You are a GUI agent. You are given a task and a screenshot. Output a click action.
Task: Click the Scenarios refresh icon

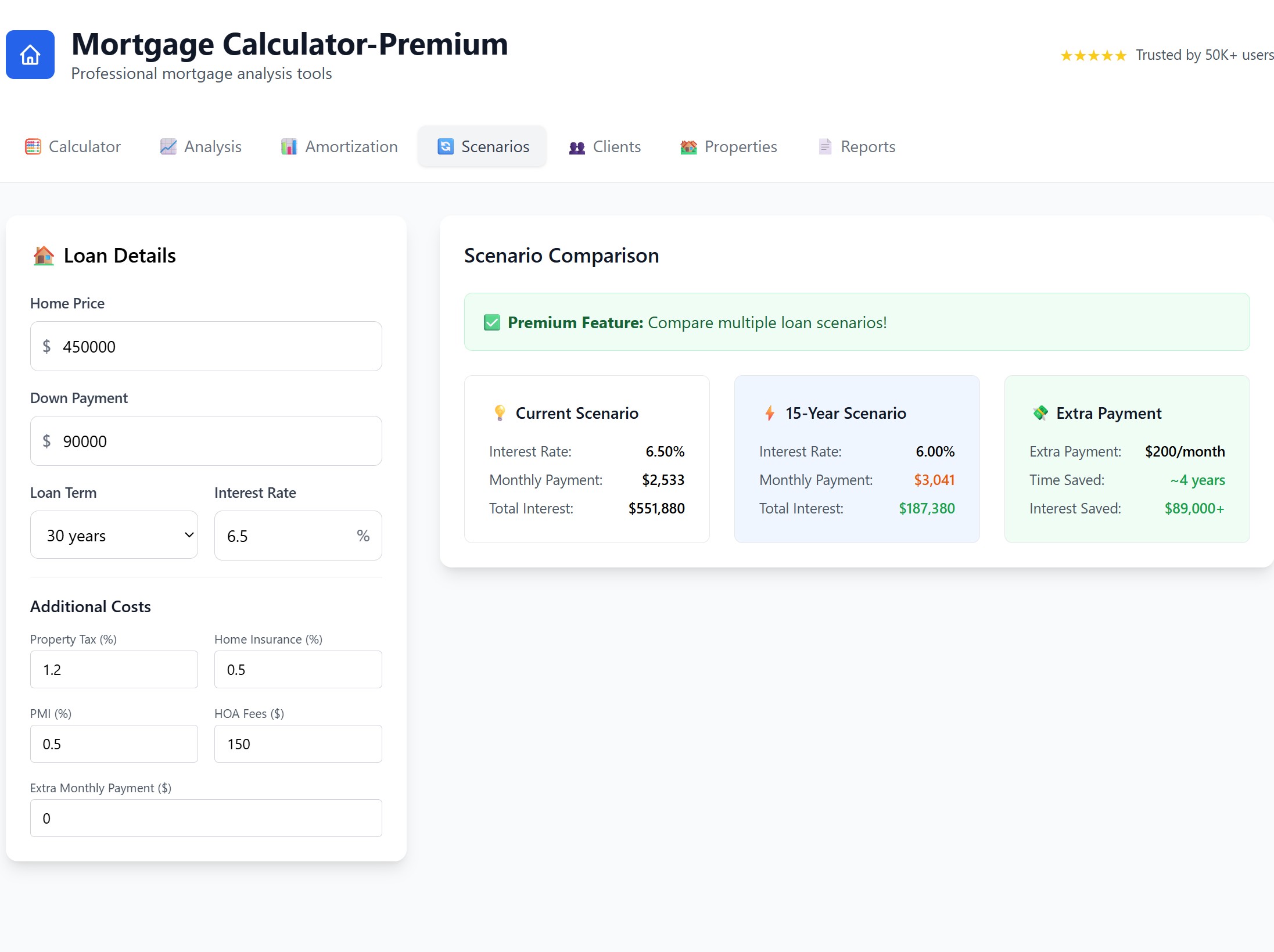(x=444, y=146)
